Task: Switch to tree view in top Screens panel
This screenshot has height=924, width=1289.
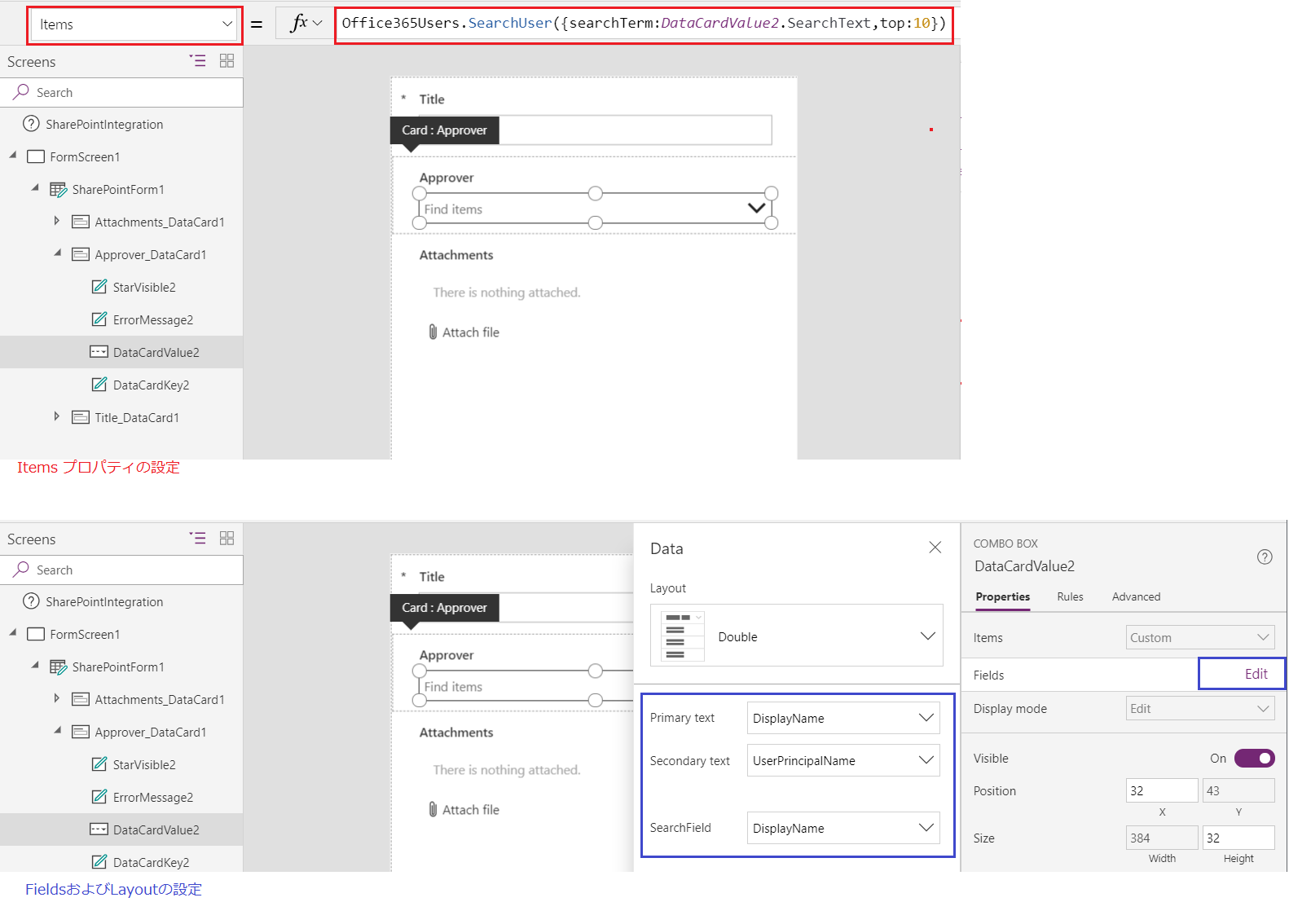Action: click(x=197, y=61)
